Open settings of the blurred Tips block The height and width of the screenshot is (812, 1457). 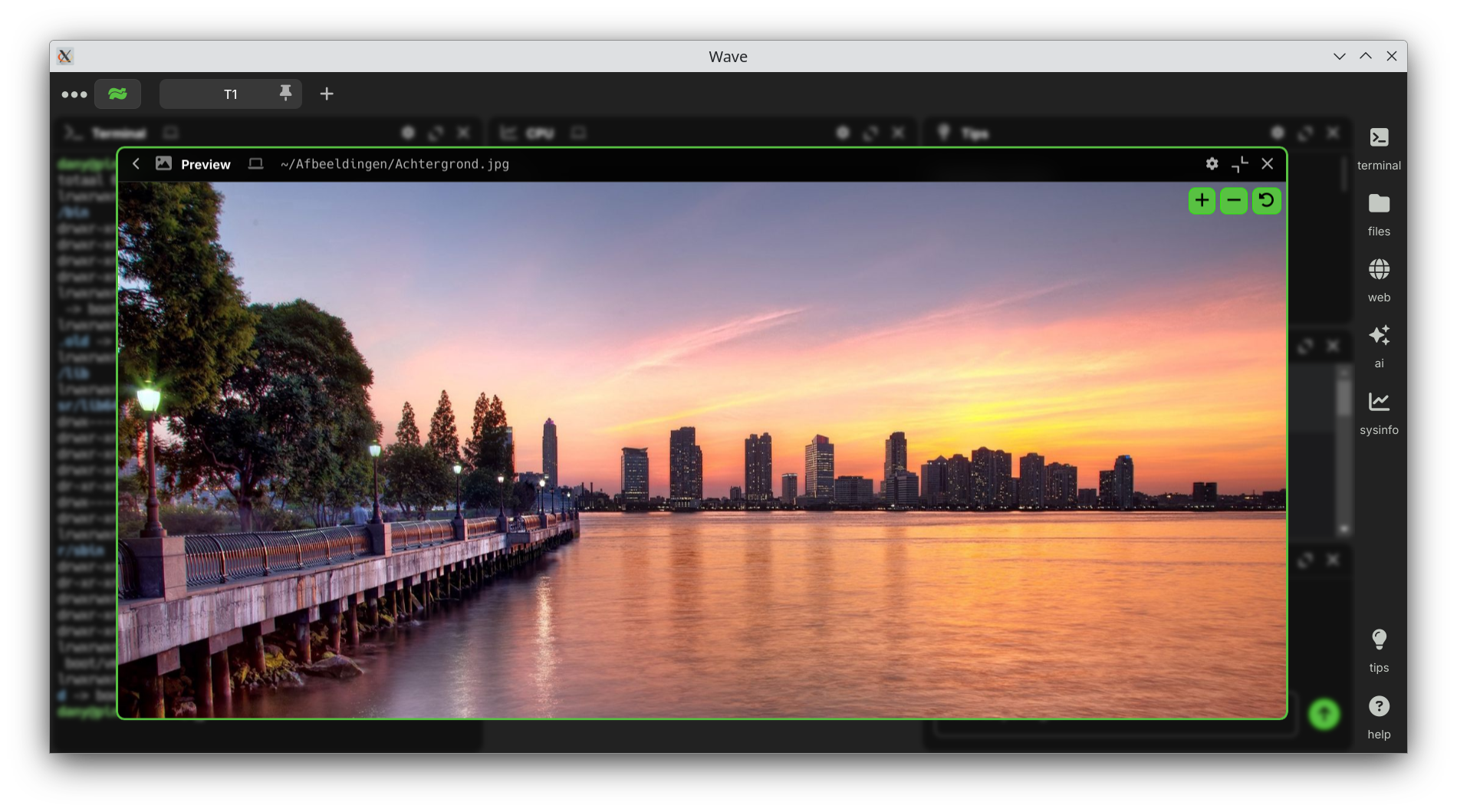click(1278, 133)
